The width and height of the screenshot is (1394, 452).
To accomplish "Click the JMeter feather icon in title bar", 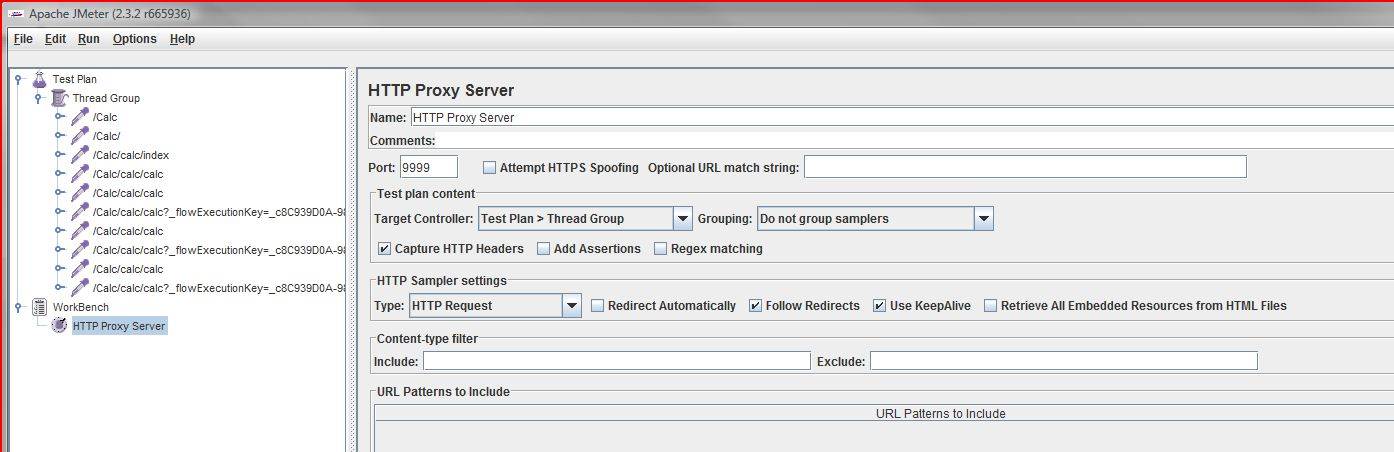I will click(14, 14).
